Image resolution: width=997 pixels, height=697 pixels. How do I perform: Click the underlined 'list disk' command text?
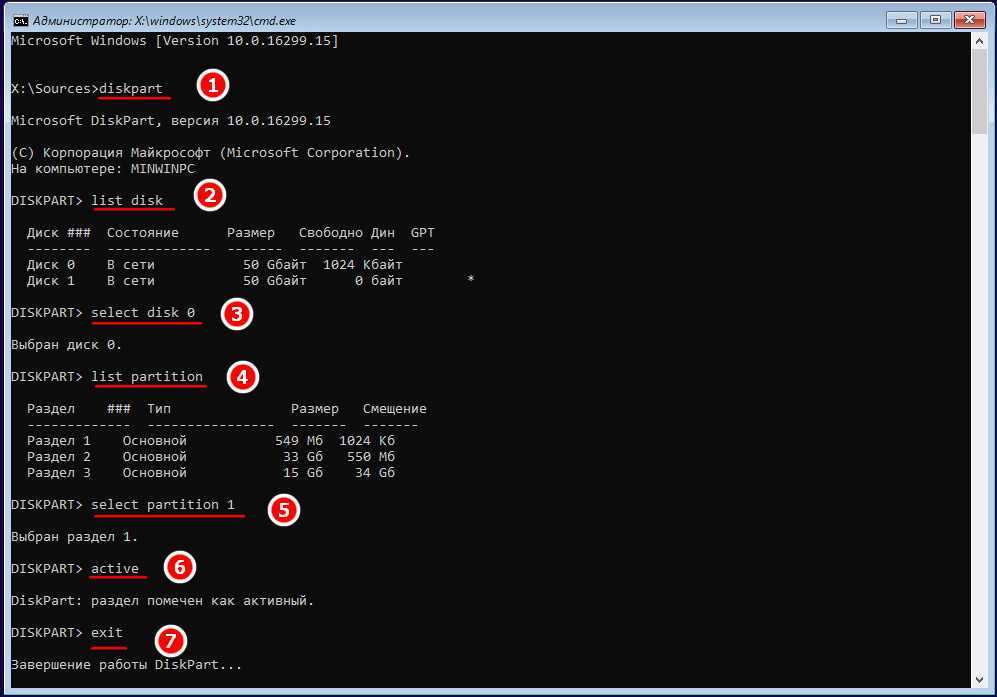pyautogui.click(x=127, y=200)
